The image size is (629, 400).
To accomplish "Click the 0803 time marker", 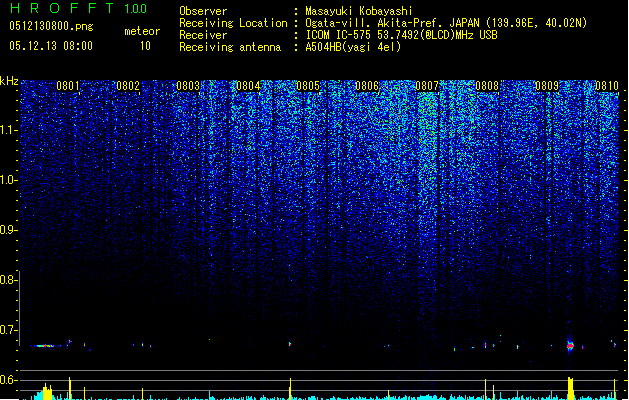I will [188, 86].
